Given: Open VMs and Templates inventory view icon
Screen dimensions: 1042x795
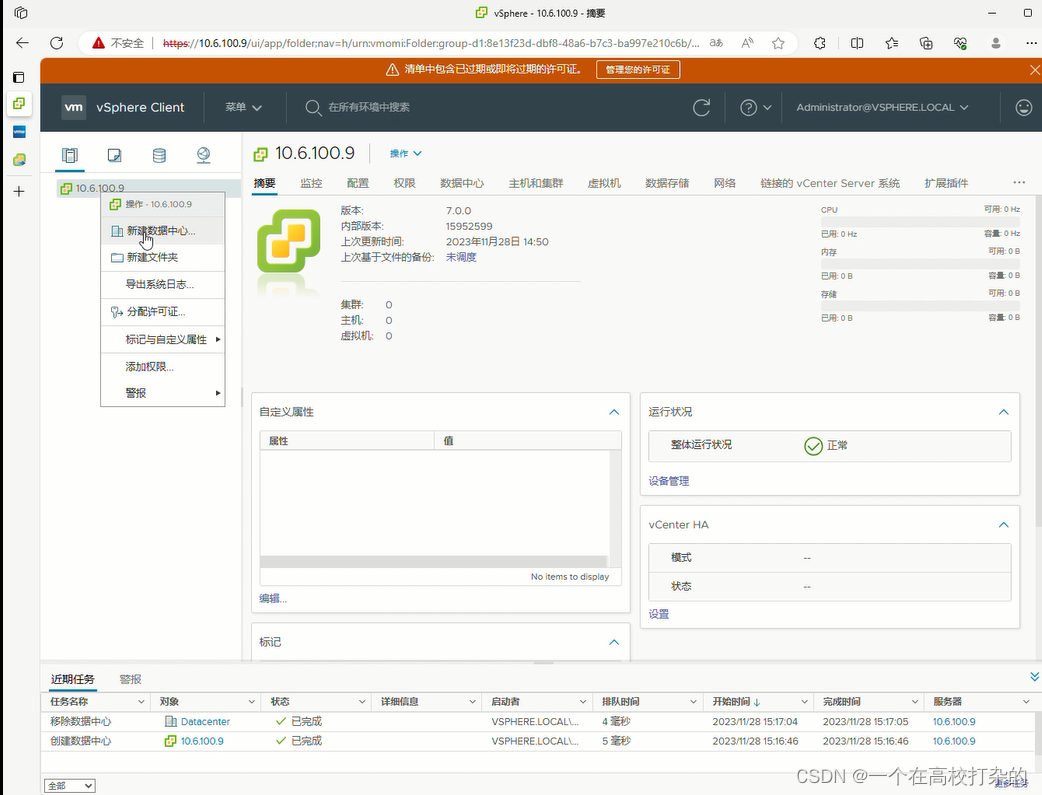Looking at the screenshot, I should [114, 156].
